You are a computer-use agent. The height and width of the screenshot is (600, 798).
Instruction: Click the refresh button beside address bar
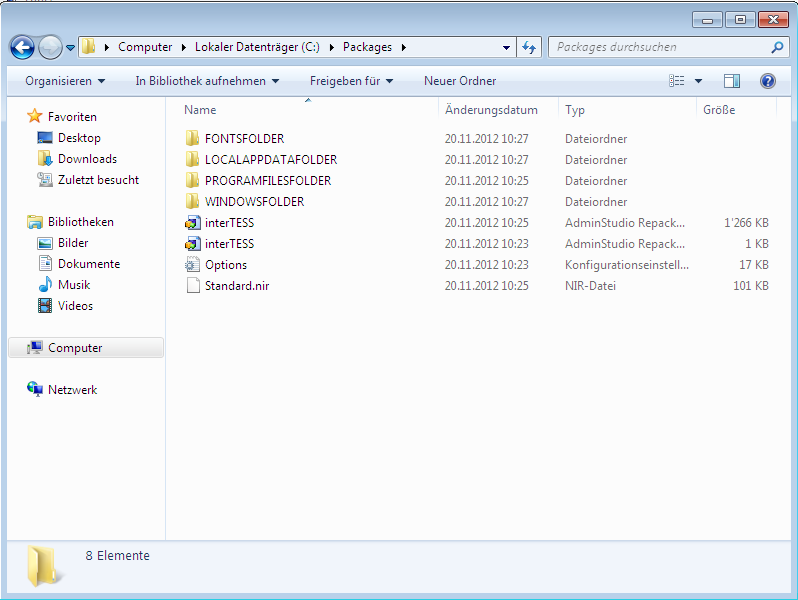click(530, 47)
